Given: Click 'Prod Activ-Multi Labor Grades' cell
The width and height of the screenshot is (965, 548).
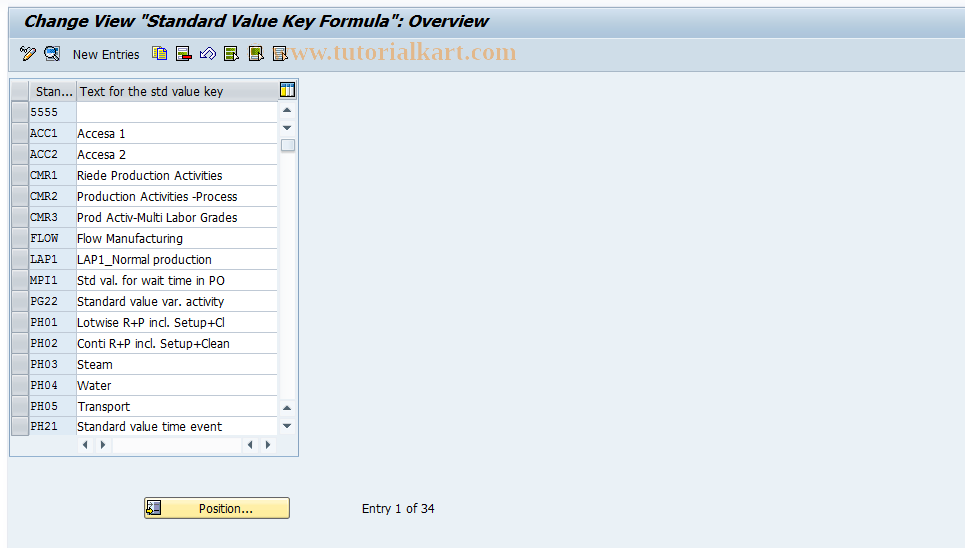Looking at the screenshot, I should (177, 217).
